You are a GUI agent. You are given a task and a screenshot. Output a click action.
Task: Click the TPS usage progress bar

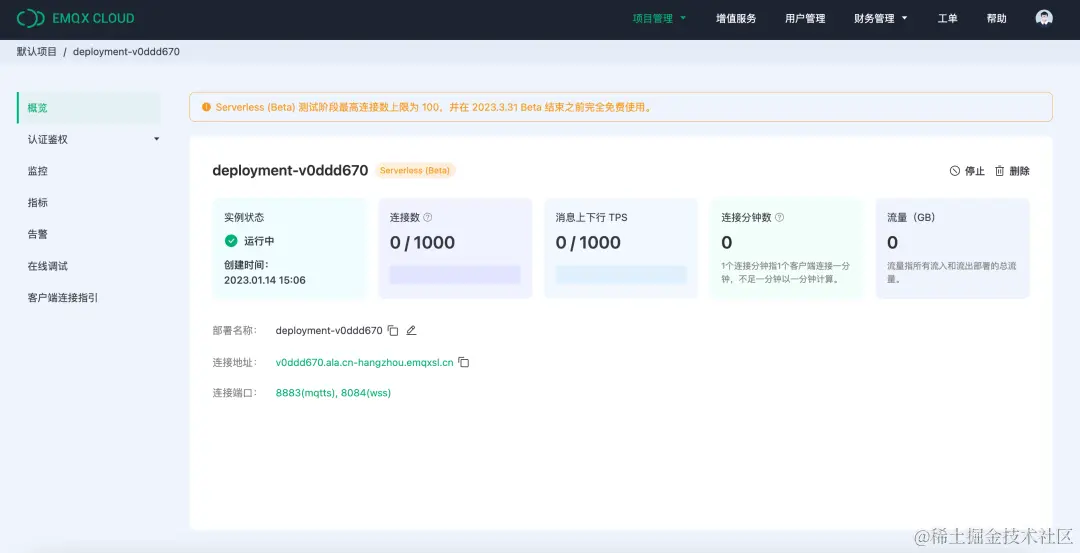click(x=621, y=275)
